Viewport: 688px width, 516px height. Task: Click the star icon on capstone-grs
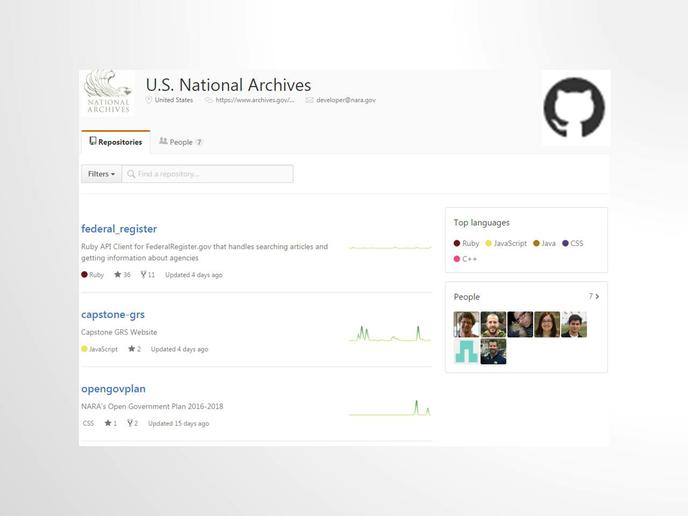132,349
